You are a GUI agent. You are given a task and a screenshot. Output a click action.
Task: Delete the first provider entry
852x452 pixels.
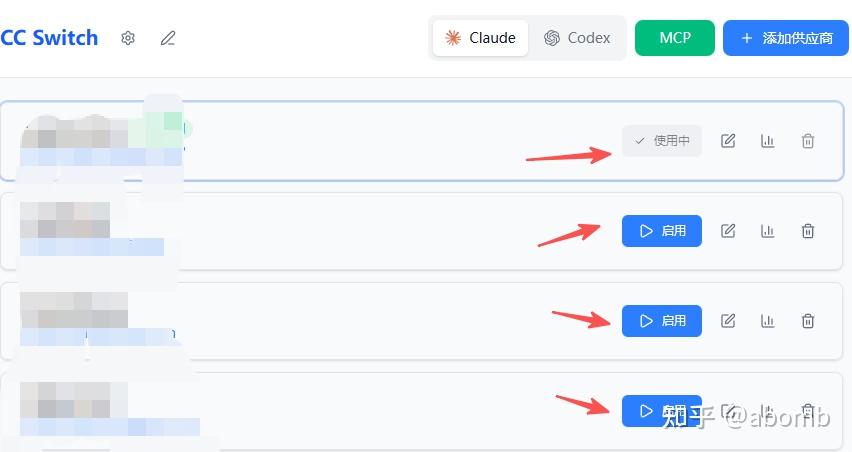808,141
